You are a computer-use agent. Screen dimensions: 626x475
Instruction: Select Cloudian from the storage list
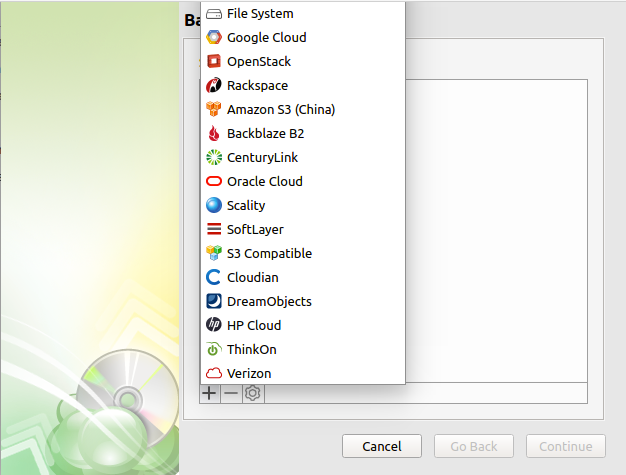[252, 278]
